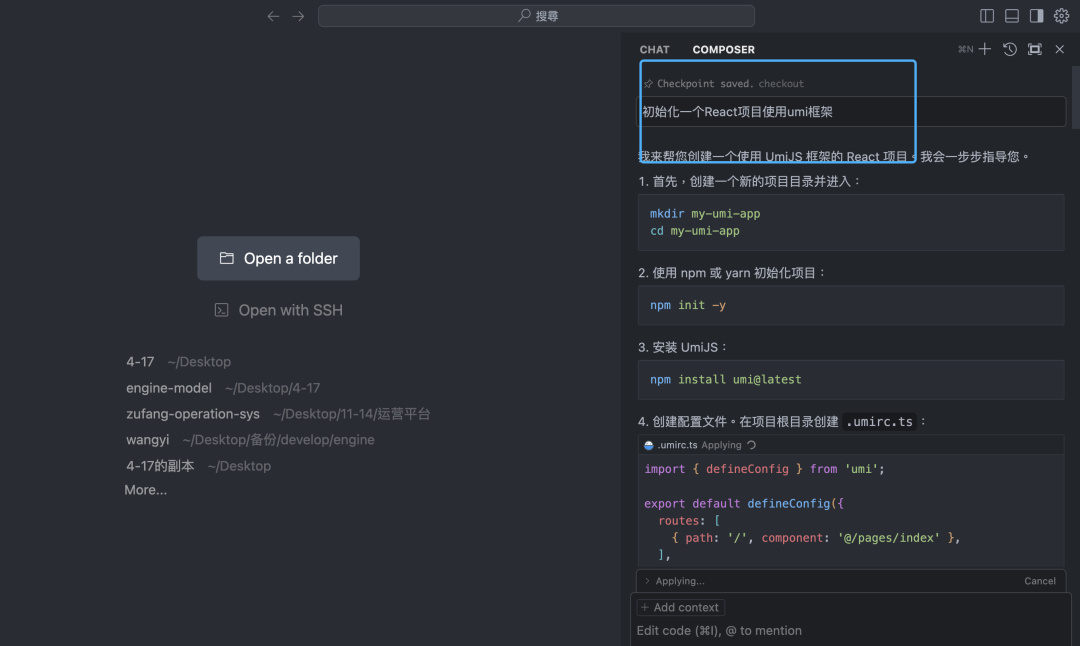Click the pin icon beside Checkpoint saved
The height and width of the screenshot is (646, 1080).
[648, 84]
